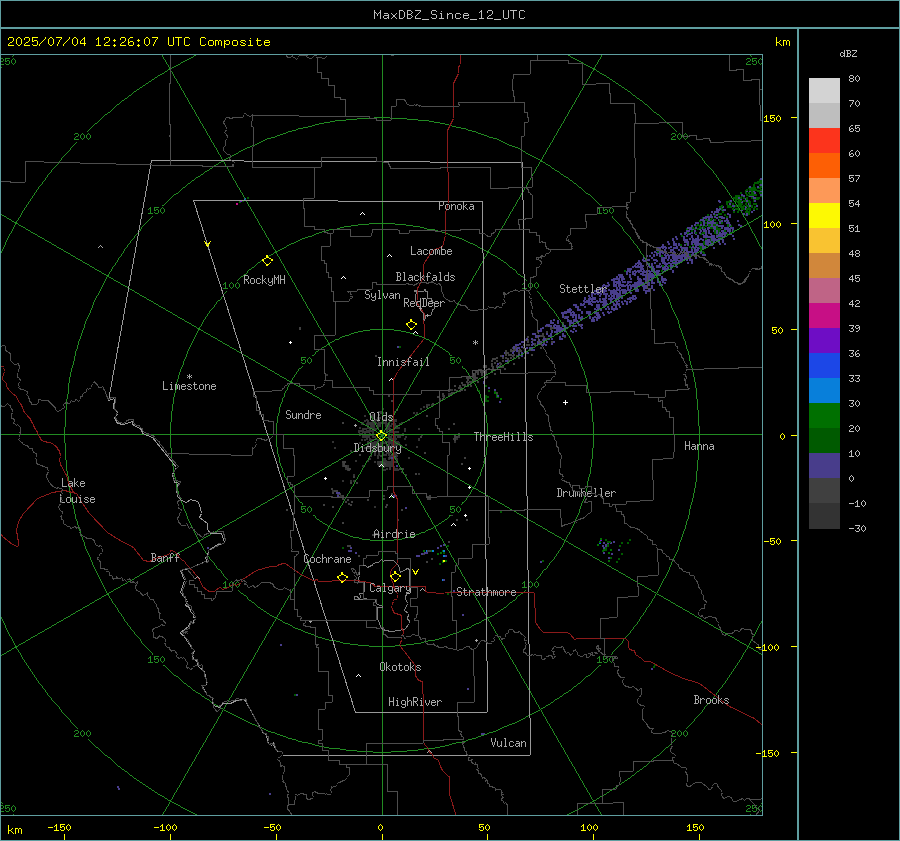Click the blue 36 dBZ legend swatch

824,365
